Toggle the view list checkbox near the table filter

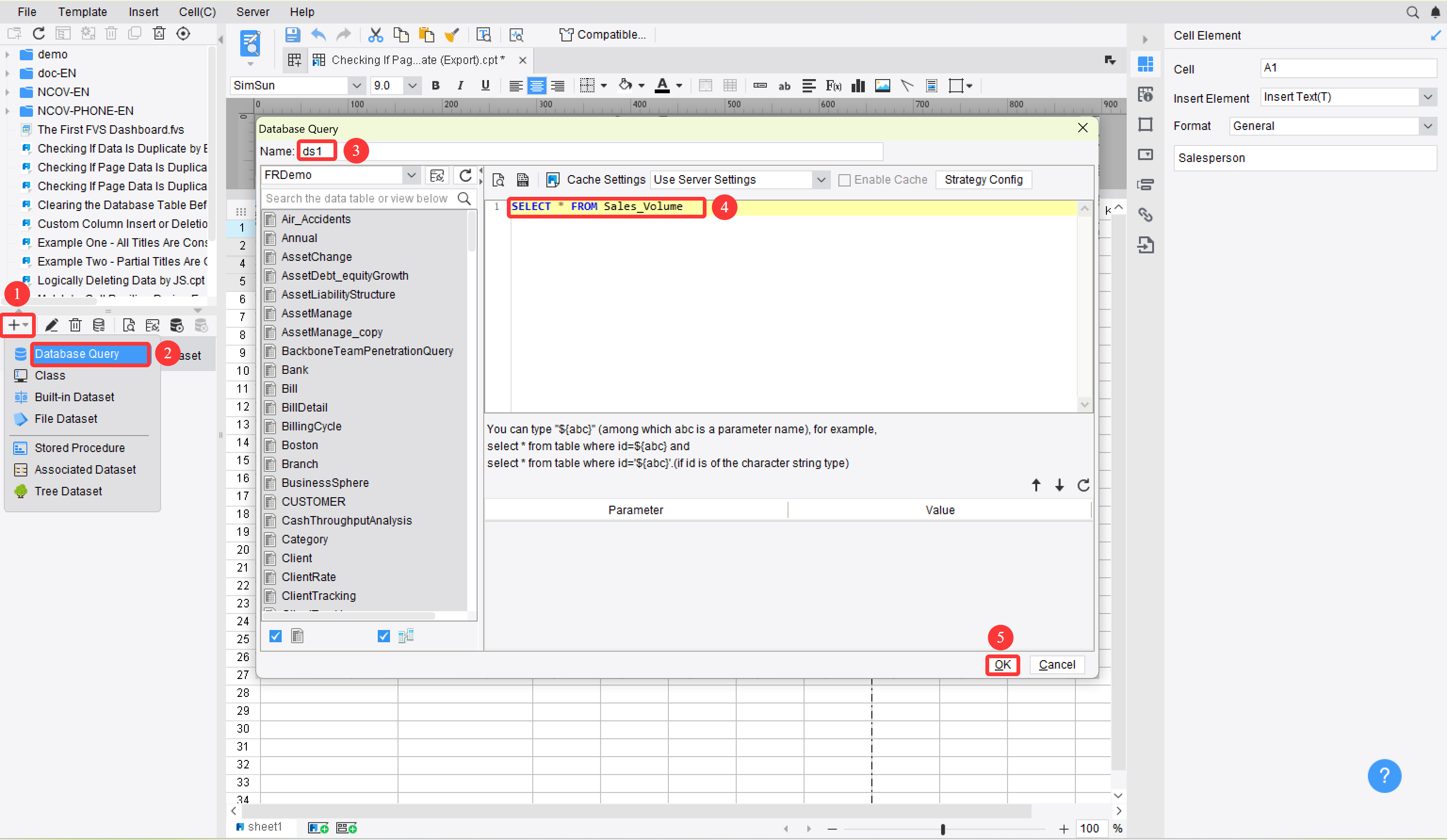point(383,636)
